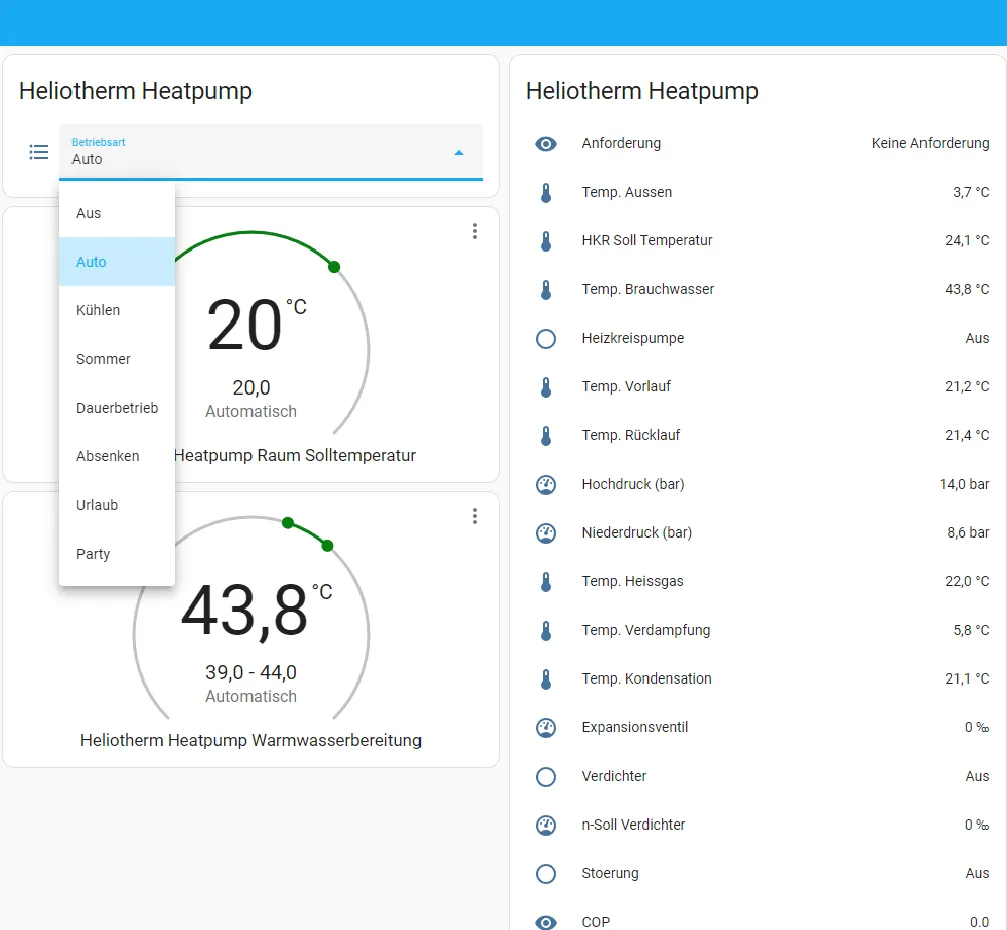This screenshot has height=930, width=1007.
Task: Choose Dauerbetrieb operating mode
Action: point(117,408)
